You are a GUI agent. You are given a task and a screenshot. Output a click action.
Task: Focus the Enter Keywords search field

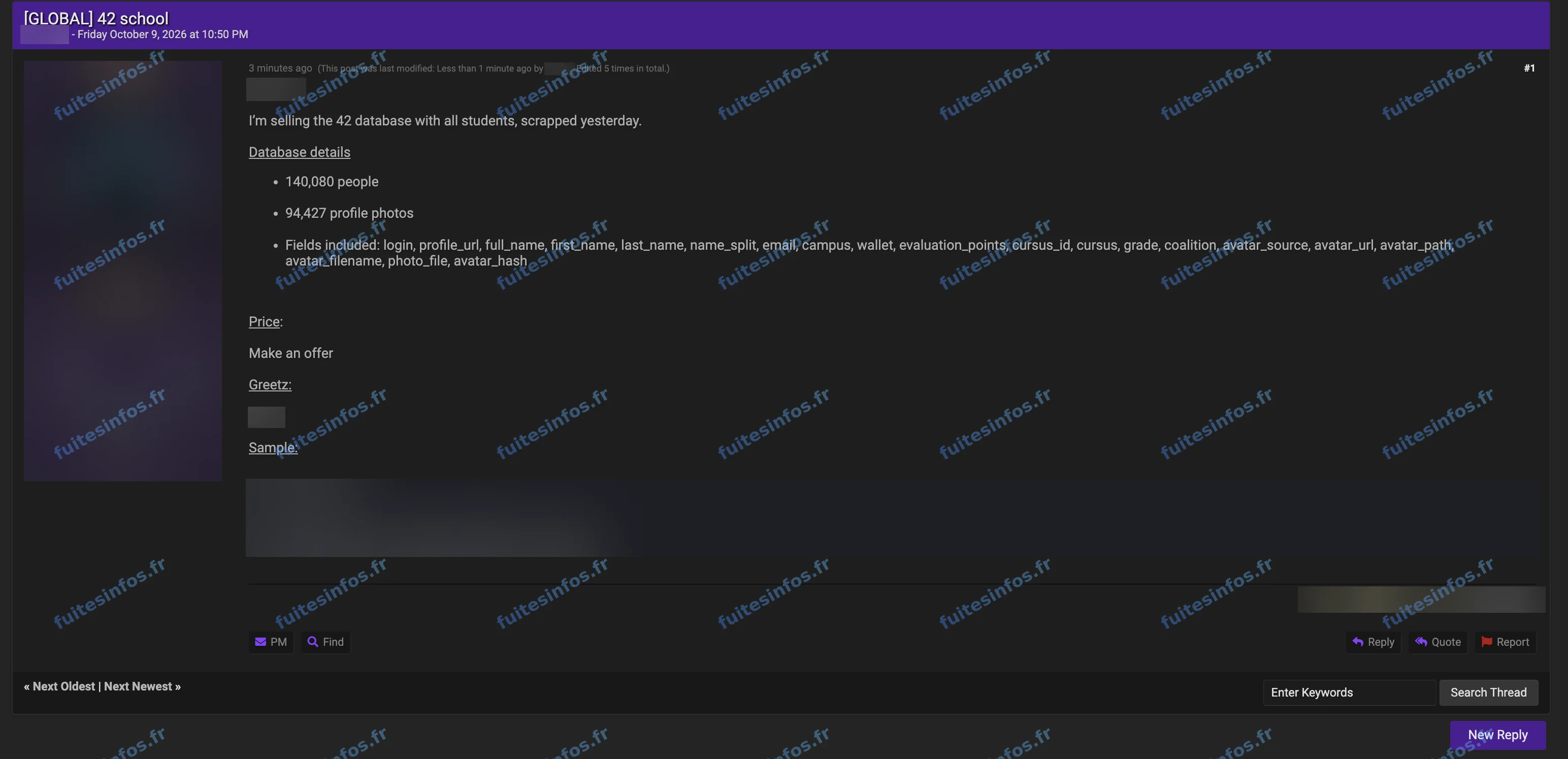pyautogui.click(x=1350, y=692)
